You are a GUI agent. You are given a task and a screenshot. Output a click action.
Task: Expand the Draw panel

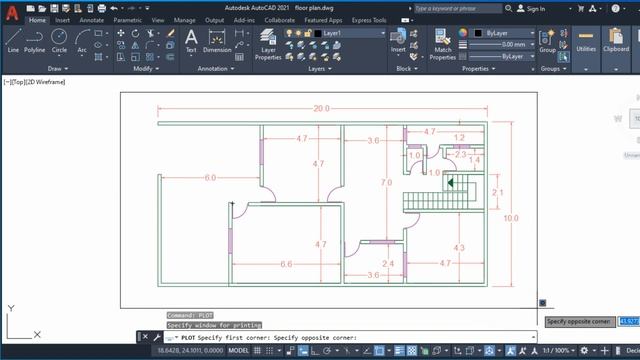click(x=58, y=69)
